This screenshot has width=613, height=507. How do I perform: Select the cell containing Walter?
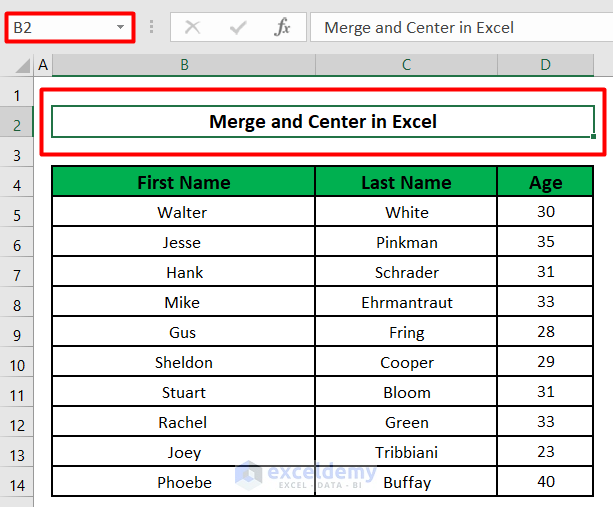pyautogui.click(x=182, y=212)
